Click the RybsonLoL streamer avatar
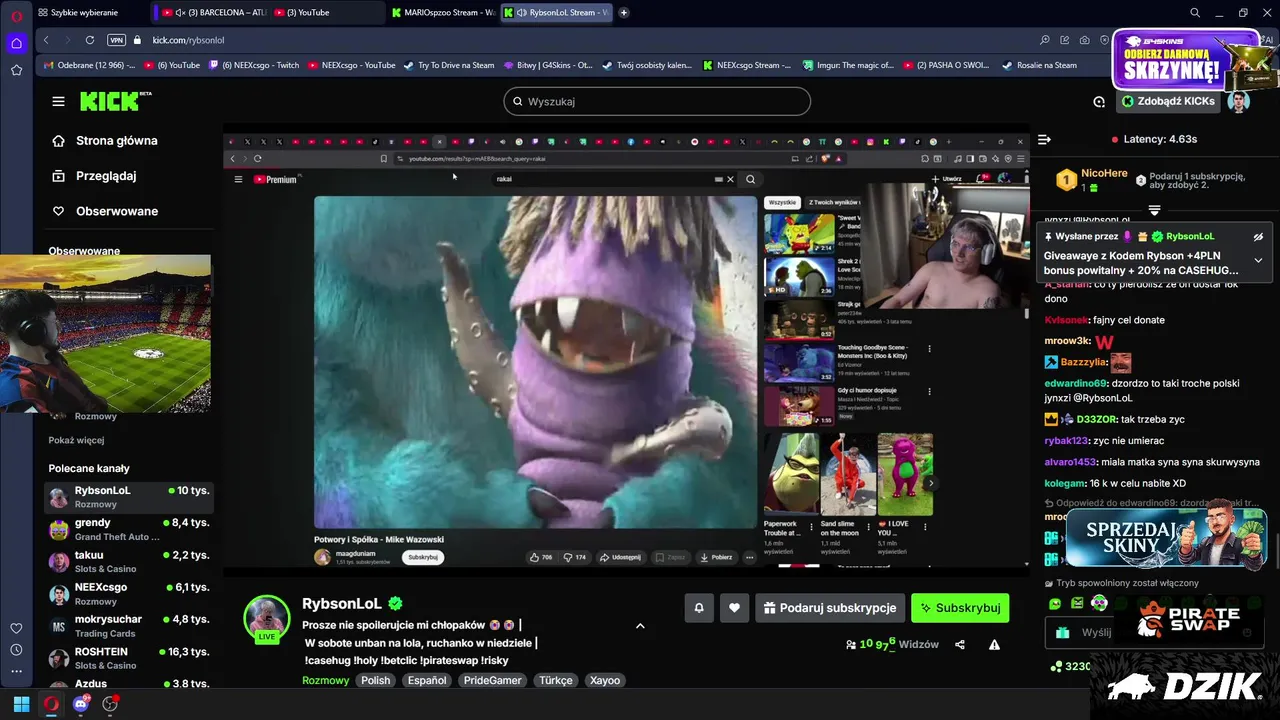1280x720 pixels. pyautogui.click(x=267, y=618)
